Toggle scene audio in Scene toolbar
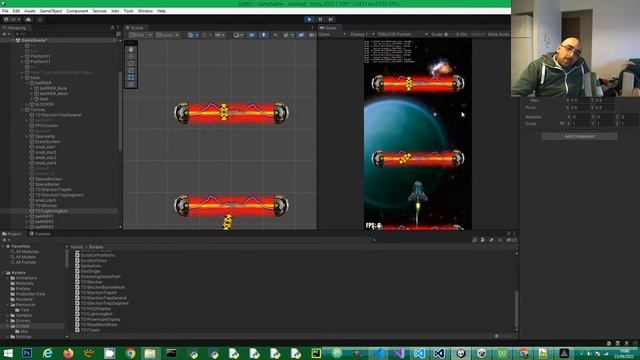This screenshot has width=640, height=360. coord(276,35)
